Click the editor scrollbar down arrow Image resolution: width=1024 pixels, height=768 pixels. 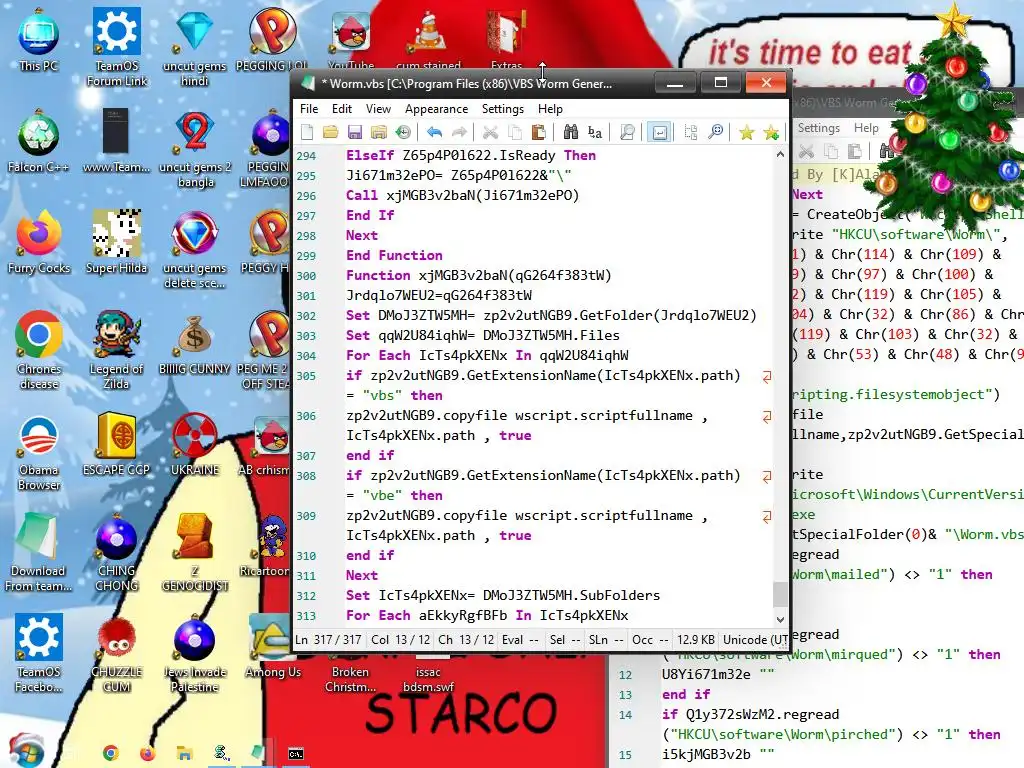(780, 618)
